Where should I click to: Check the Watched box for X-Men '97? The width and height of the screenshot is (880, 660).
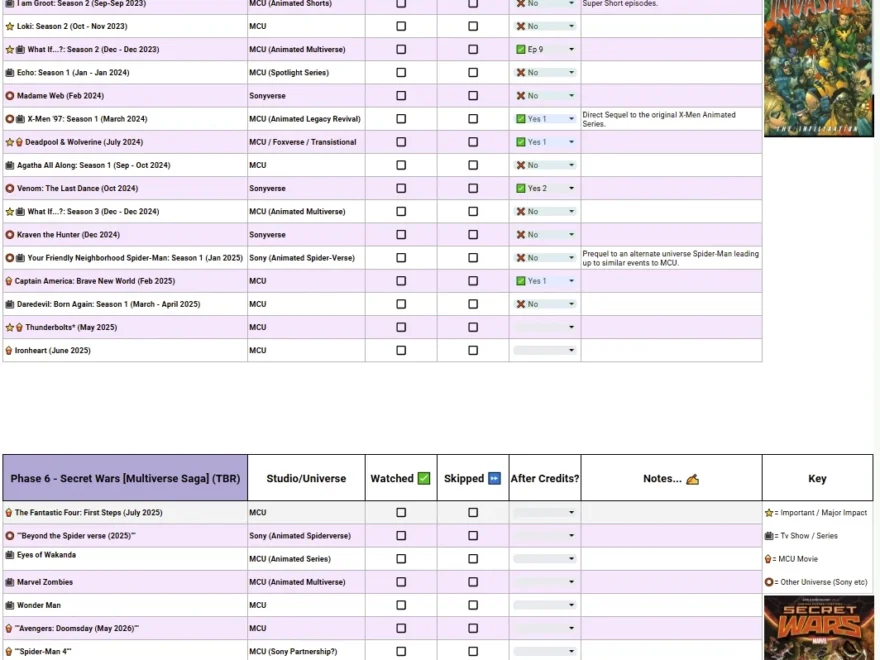click(401, 118)
